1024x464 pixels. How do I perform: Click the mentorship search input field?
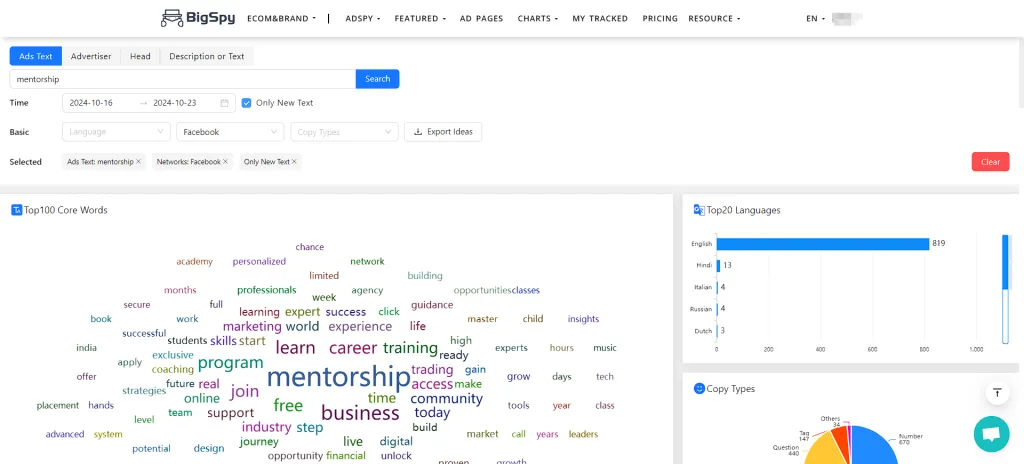[182, 79]
